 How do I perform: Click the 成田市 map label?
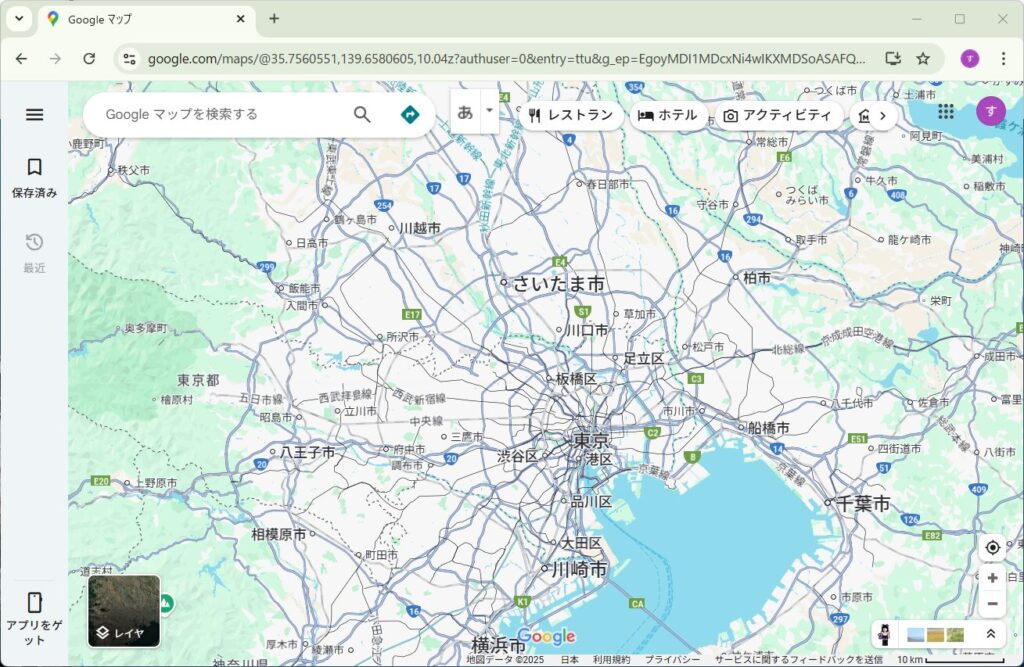tap(1000, 356)
